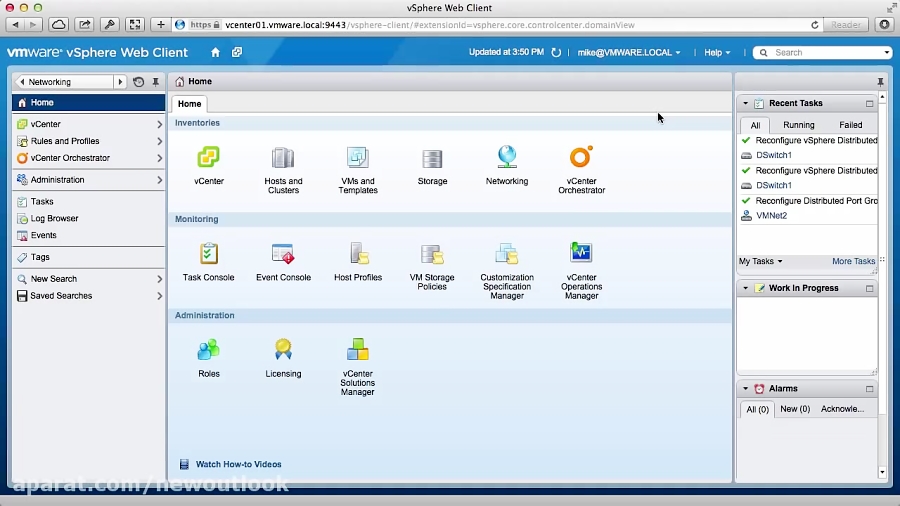Open New Search in navigator
Image resolution: width=900 pixels, height=506 pixels.
tap(88, 279)
